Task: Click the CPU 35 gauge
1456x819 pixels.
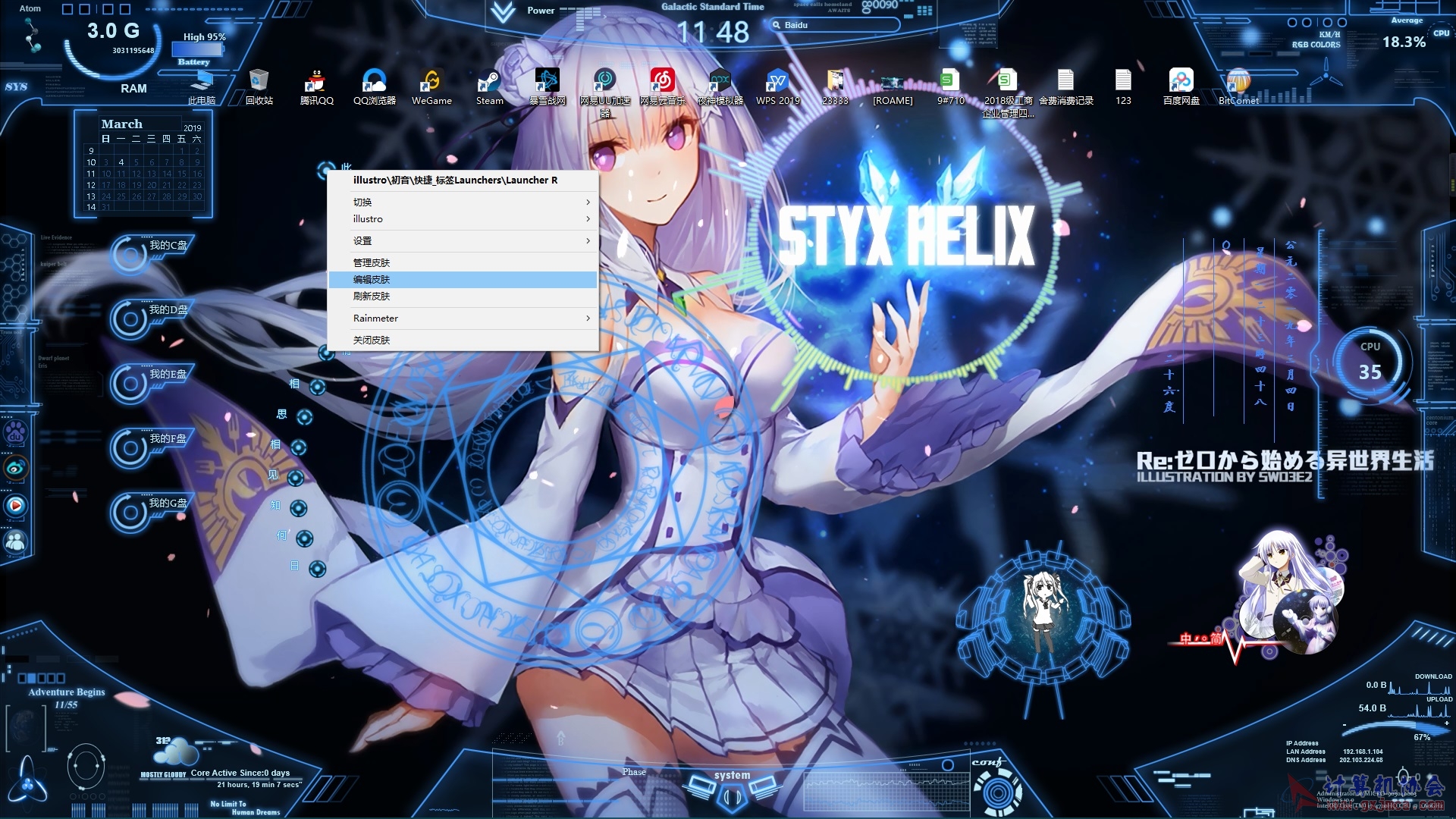Action: click(1370, 362)
